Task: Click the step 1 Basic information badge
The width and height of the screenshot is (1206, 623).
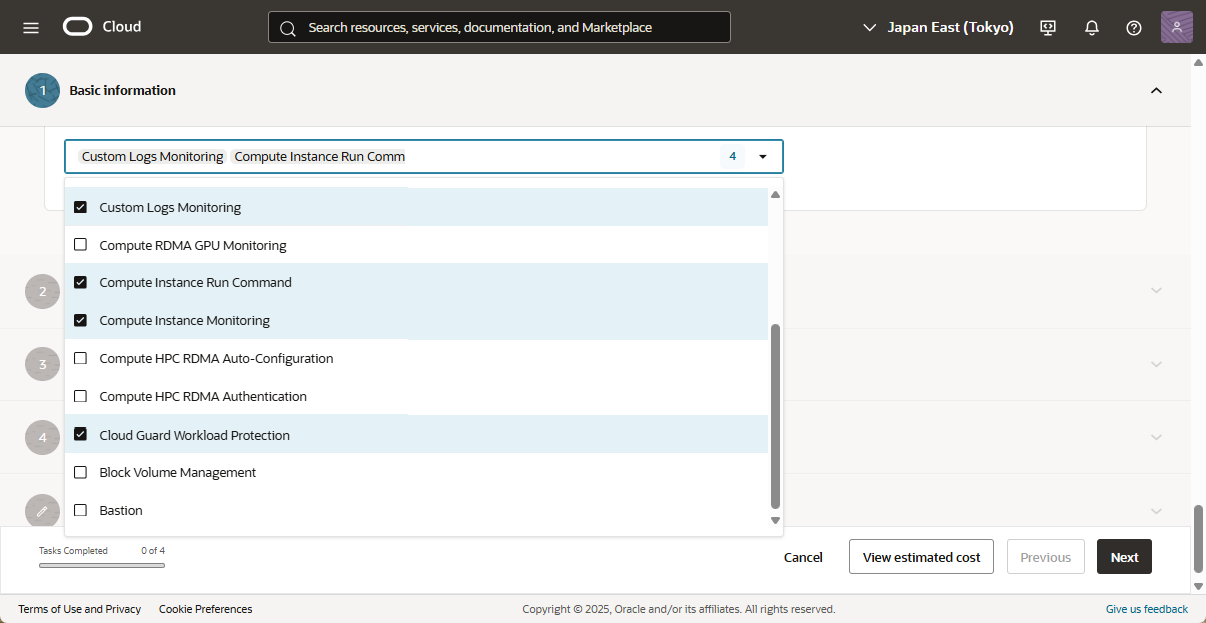Action: click(43, 90)
